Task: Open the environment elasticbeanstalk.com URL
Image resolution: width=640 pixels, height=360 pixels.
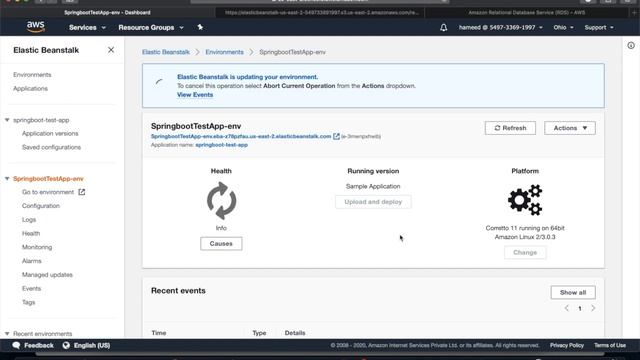Action: 241,136
